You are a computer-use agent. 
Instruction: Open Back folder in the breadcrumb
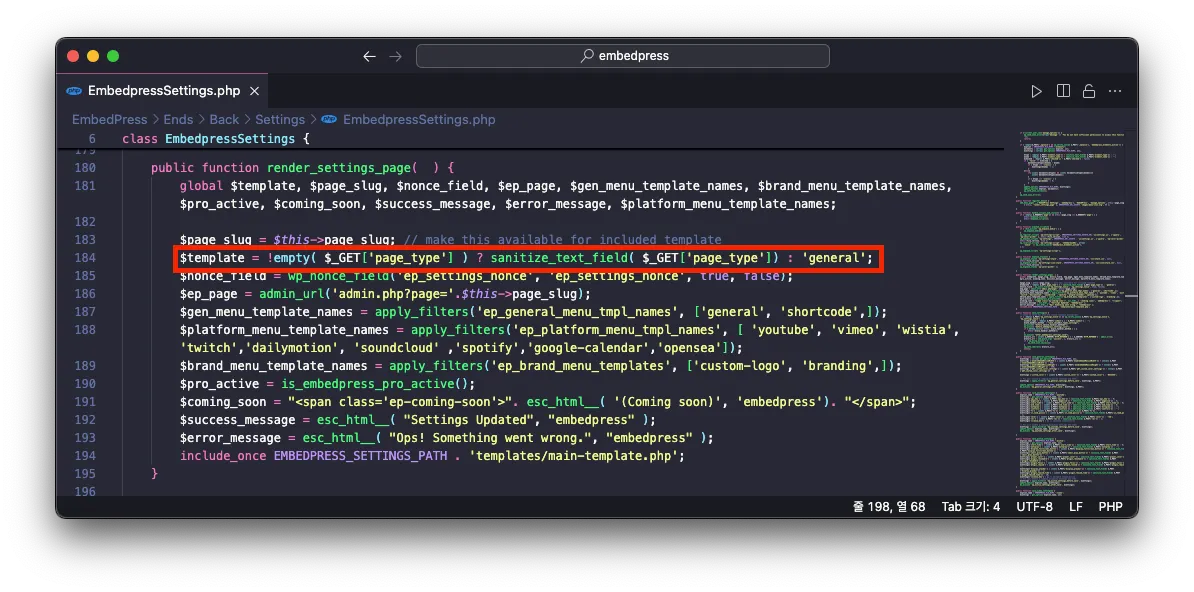click(x=224, y=120)
